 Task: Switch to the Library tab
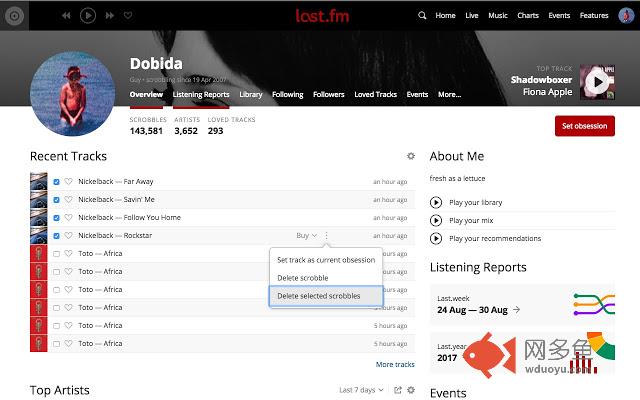pyautogui.click(x=251, y=94)
